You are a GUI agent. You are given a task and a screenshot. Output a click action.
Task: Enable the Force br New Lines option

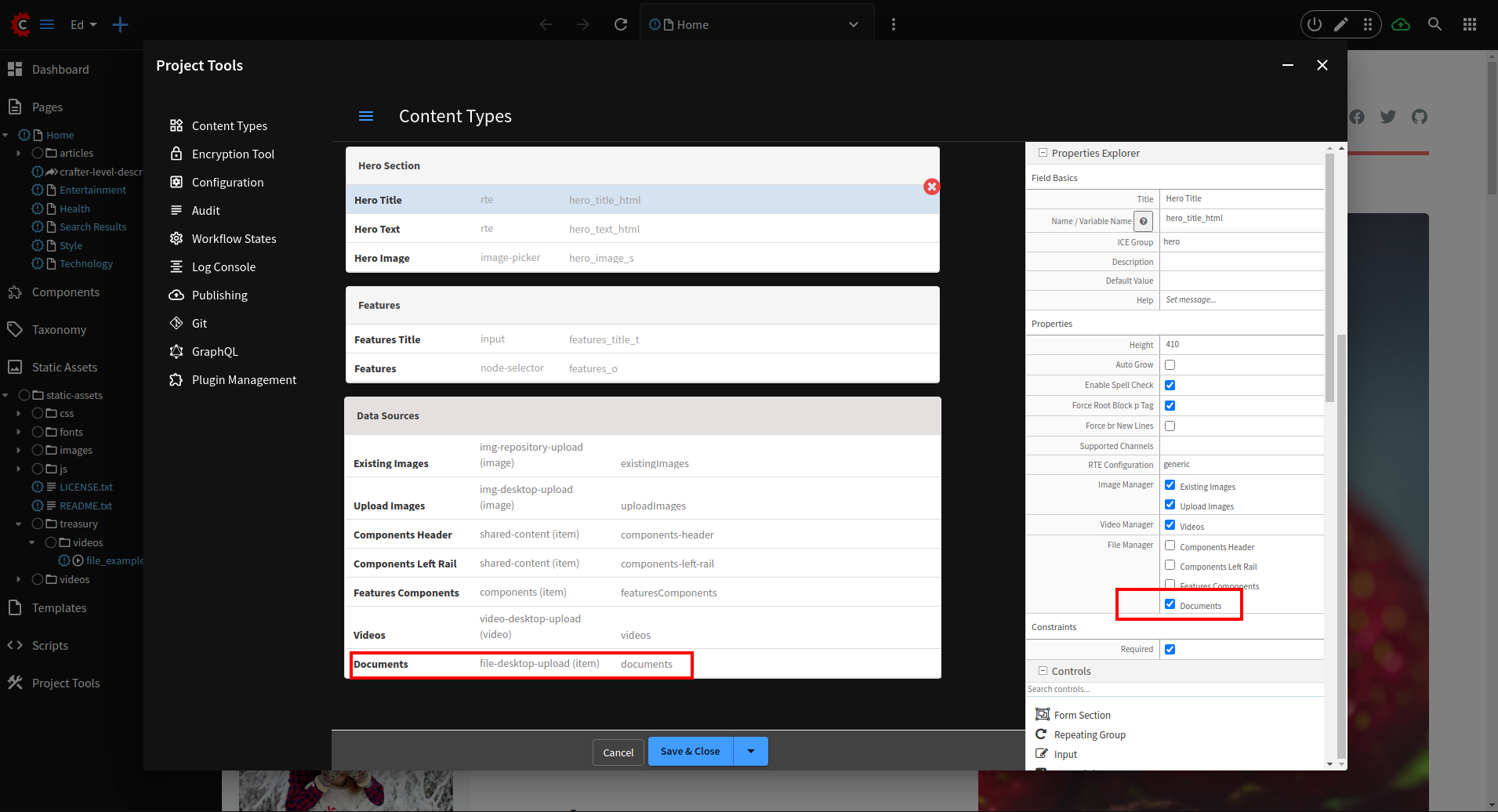1170,426
